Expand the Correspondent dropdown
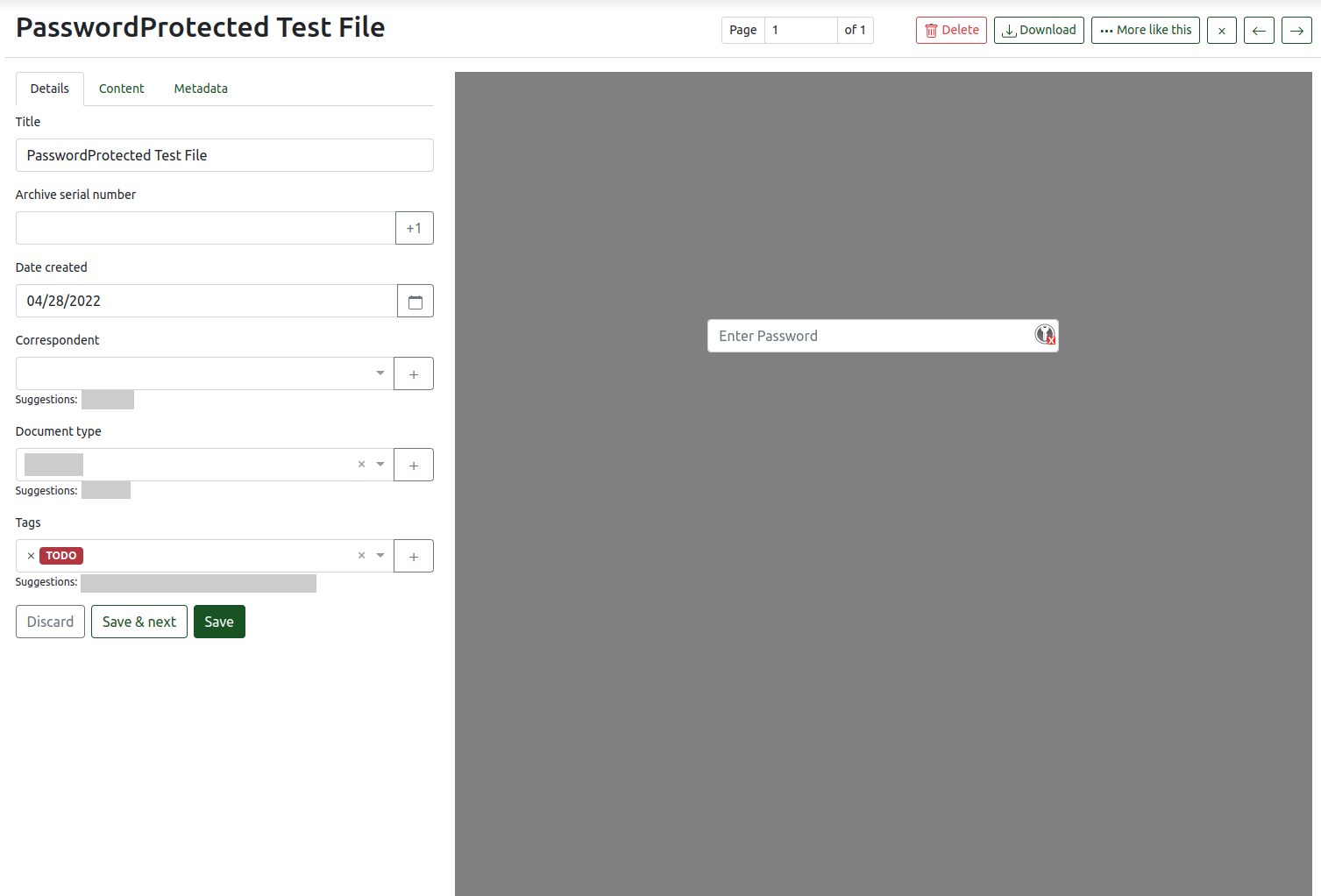The image size is (1321, 896). pos(379,373)
